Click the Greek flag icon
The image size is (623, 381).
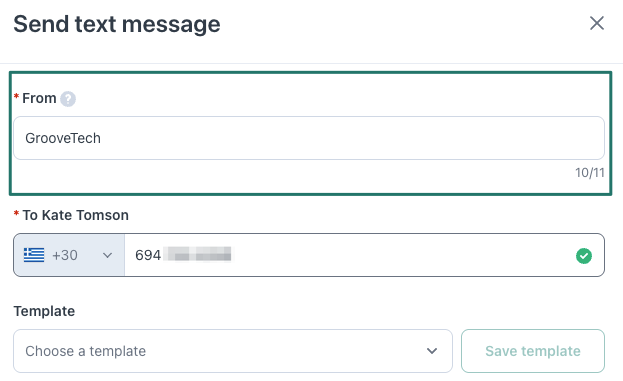click(x=34, y=255)
